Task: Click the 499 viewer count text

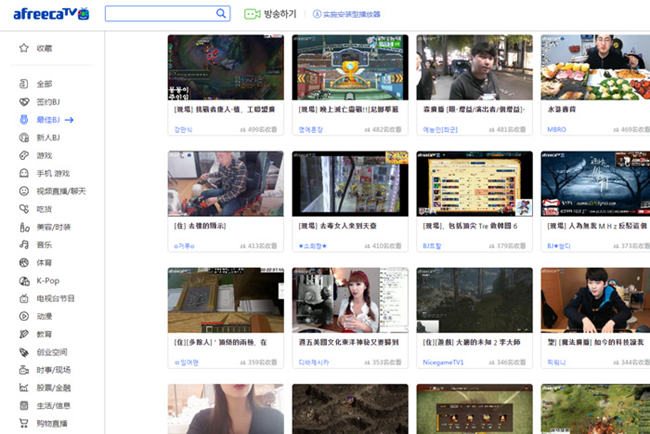Action: pos(259,130)
